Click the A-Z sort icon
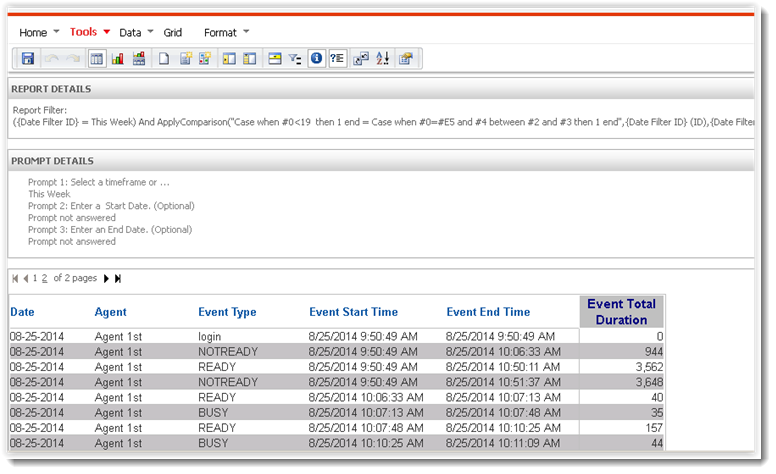The height and width of the screenshot is (474, 776). point(382,59)
